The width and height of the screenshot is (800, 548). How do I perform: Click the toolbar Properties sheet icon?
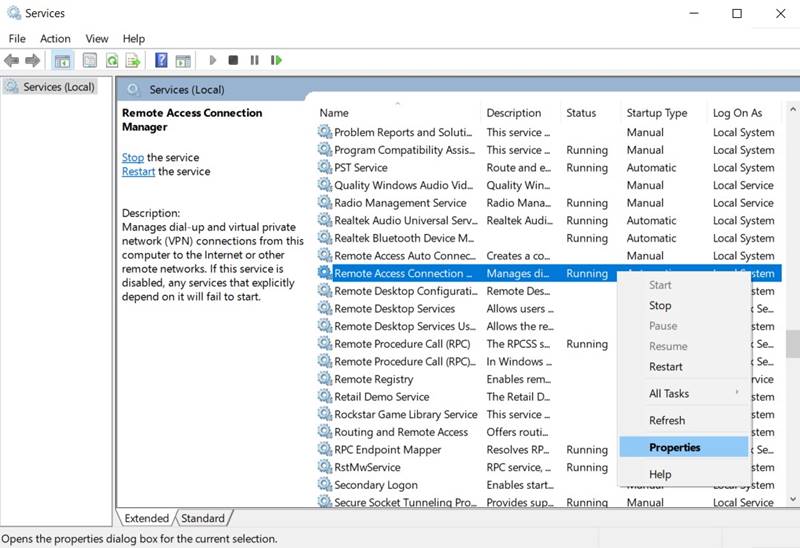click(90, 61)
